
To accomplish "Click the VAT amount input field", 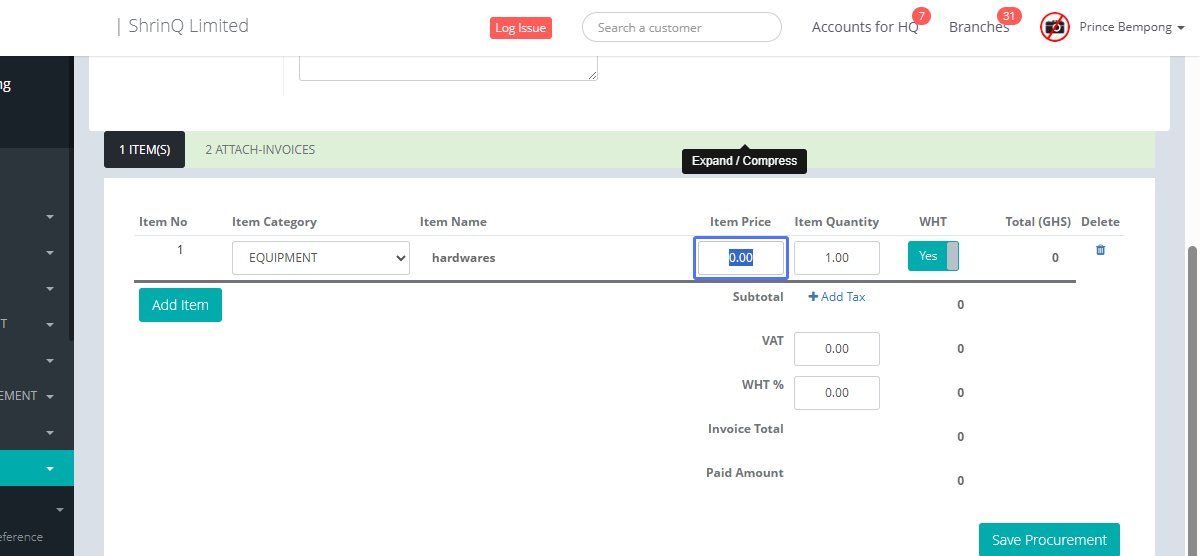I will (836, 349).
